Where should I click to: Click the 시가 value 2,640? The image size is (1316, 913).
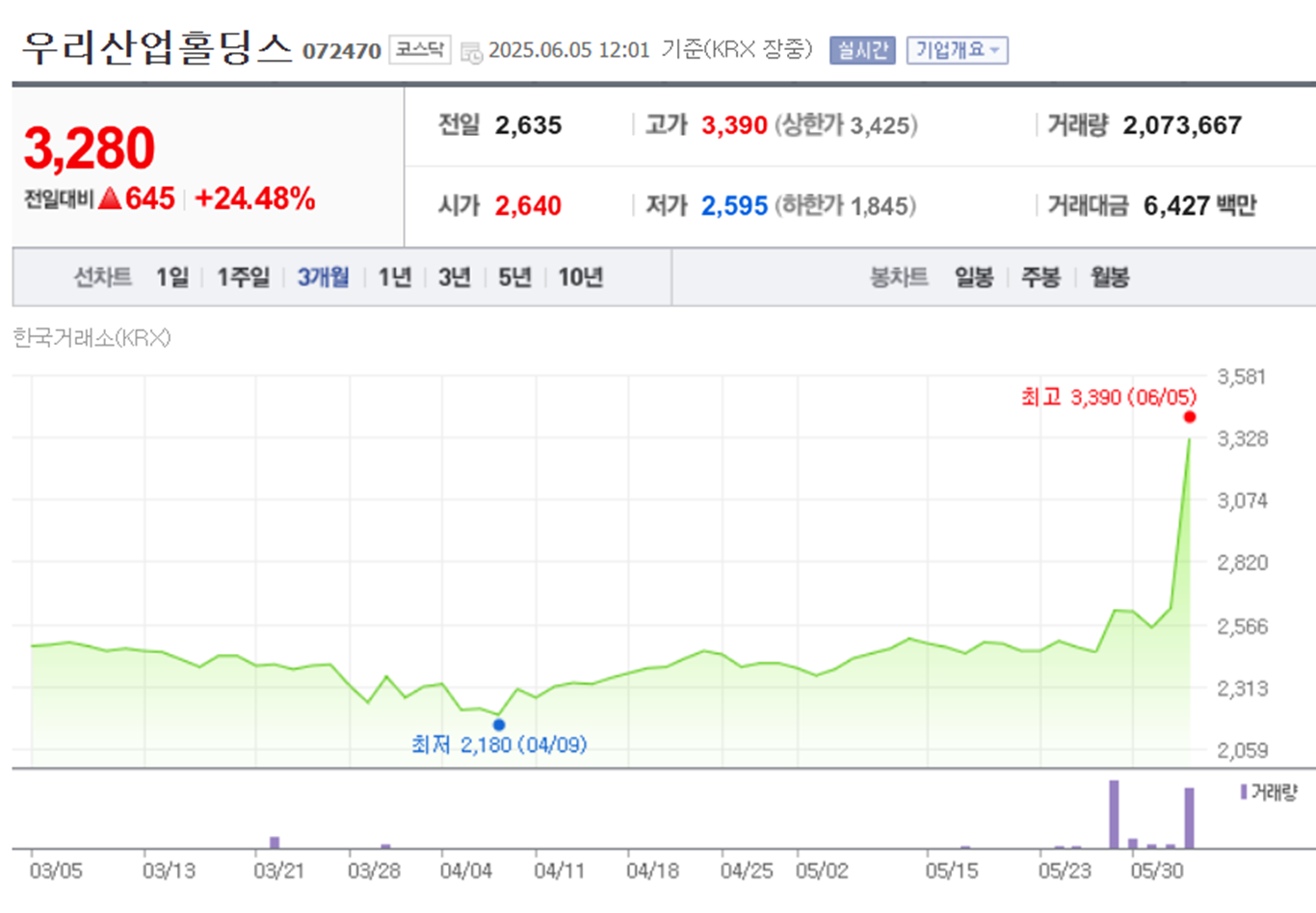(528, 206)
